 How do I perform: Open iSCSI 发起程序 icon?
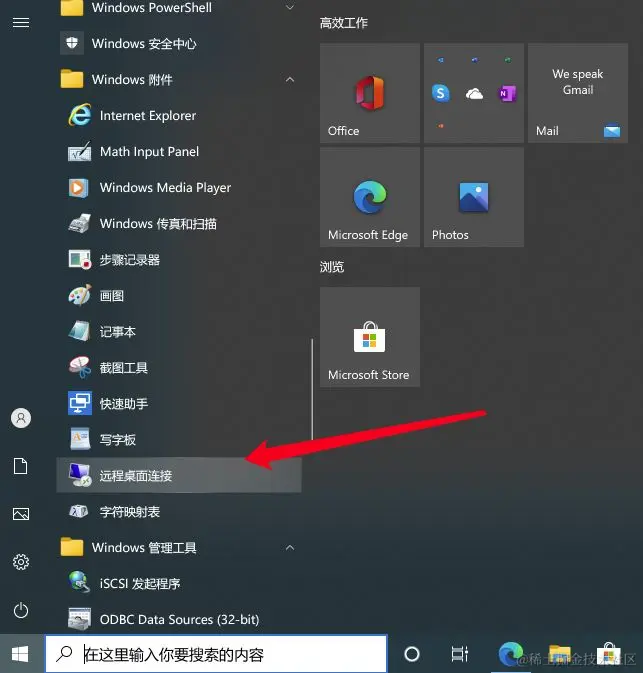[x=79, y=582]
